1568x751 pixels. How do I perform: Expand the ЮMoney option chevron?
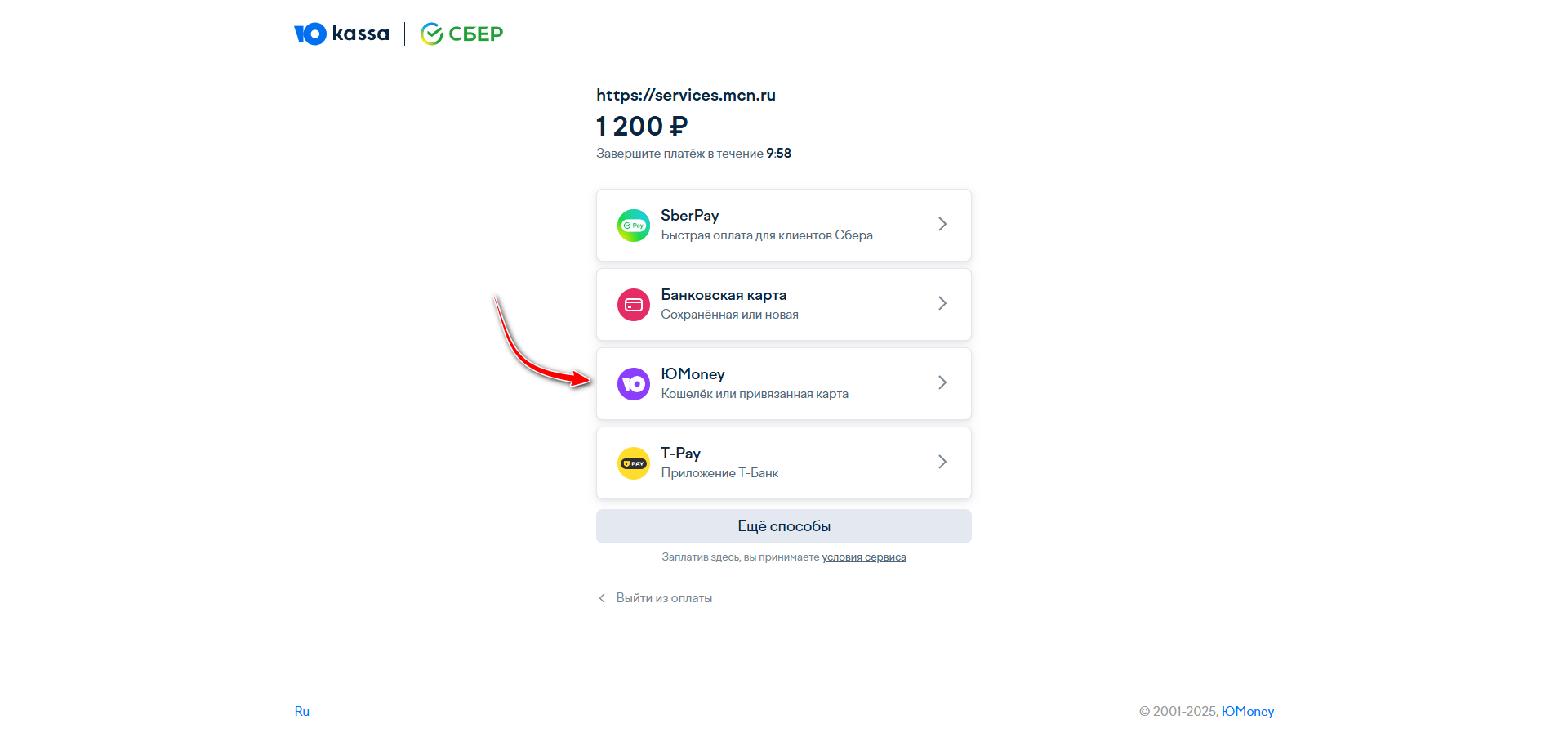[x=942, y=382]
